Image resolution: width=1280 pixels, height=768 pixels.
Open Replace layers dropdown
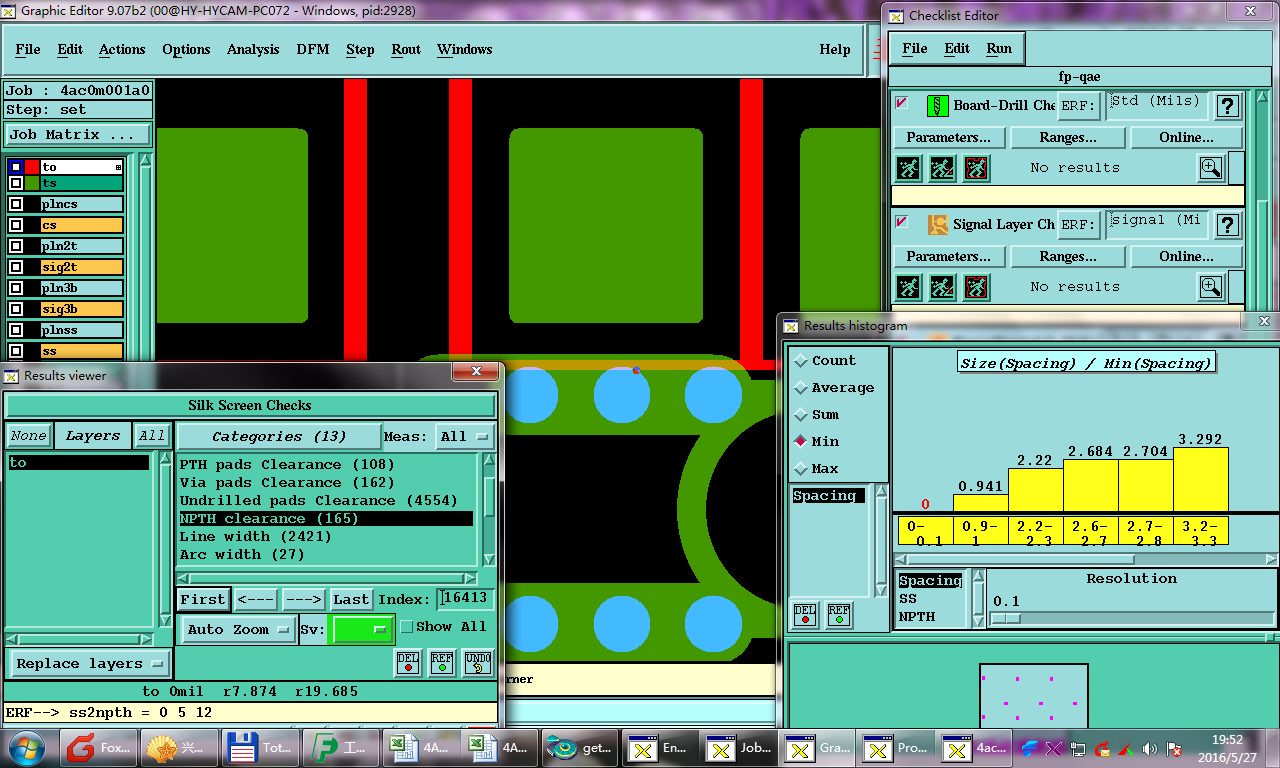click(90, 664)
